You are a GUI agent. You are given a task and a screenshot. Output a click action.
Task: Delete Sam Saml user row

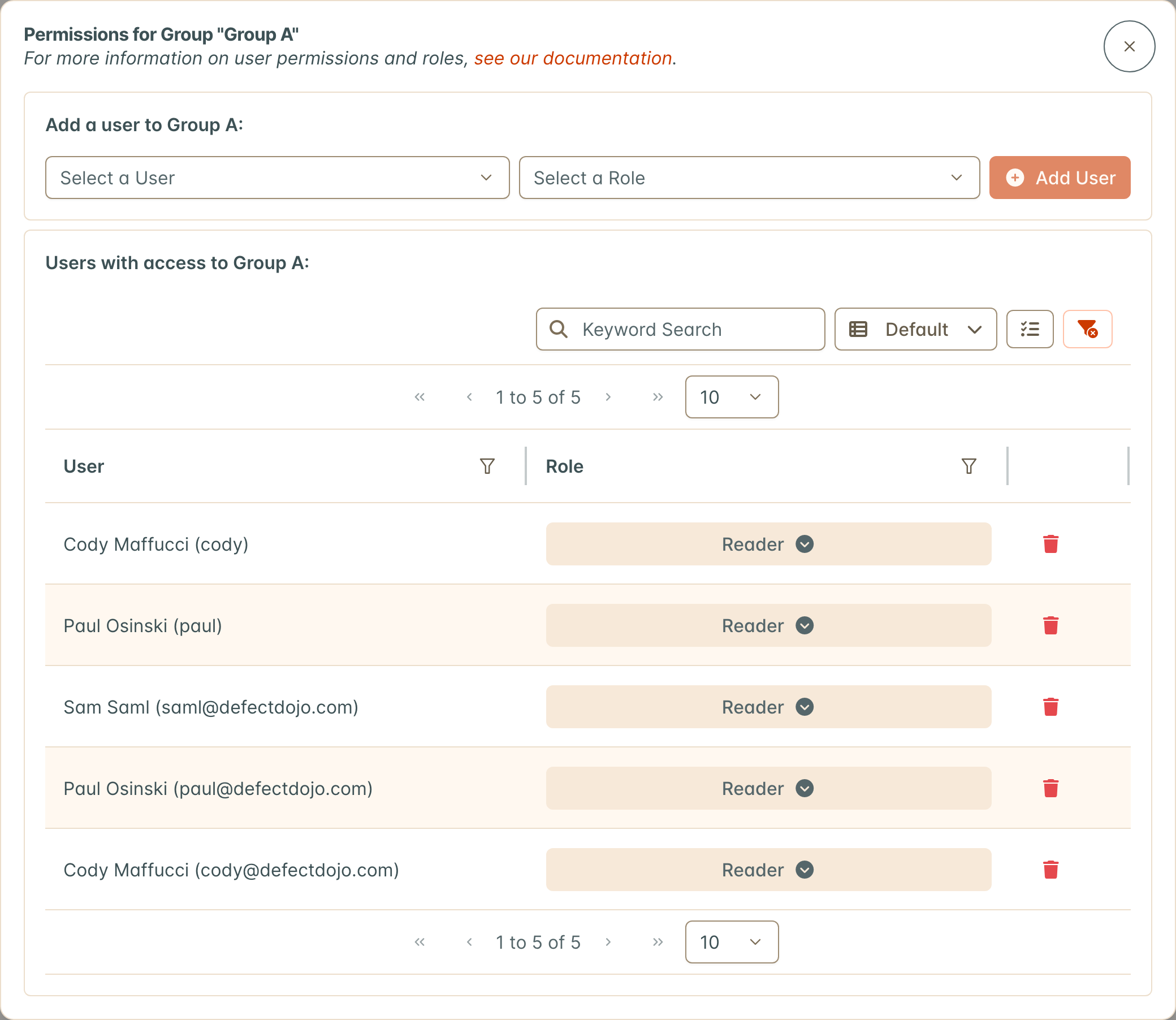coord(1050,707)
